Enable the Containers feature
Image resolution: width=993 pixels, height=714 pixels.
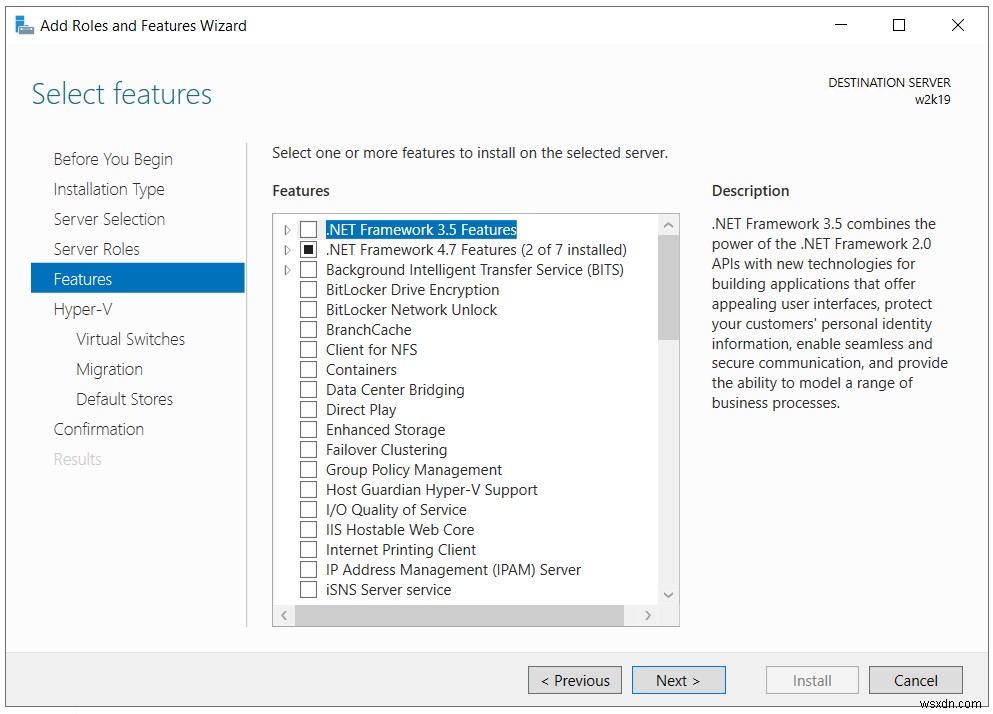pos(308,369)
